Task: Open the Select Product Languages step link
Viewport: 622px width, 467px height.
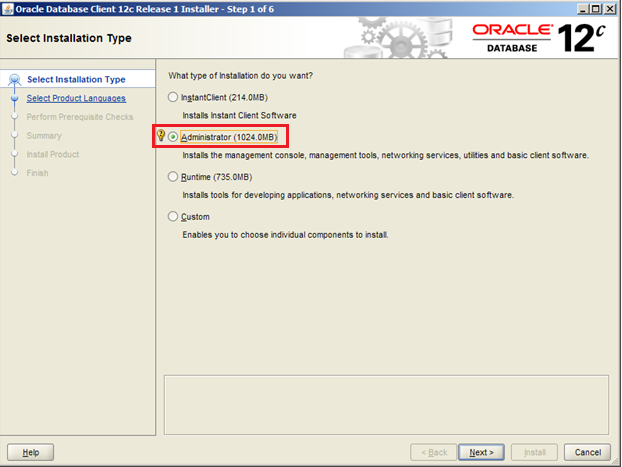Action: pos(76,98)
